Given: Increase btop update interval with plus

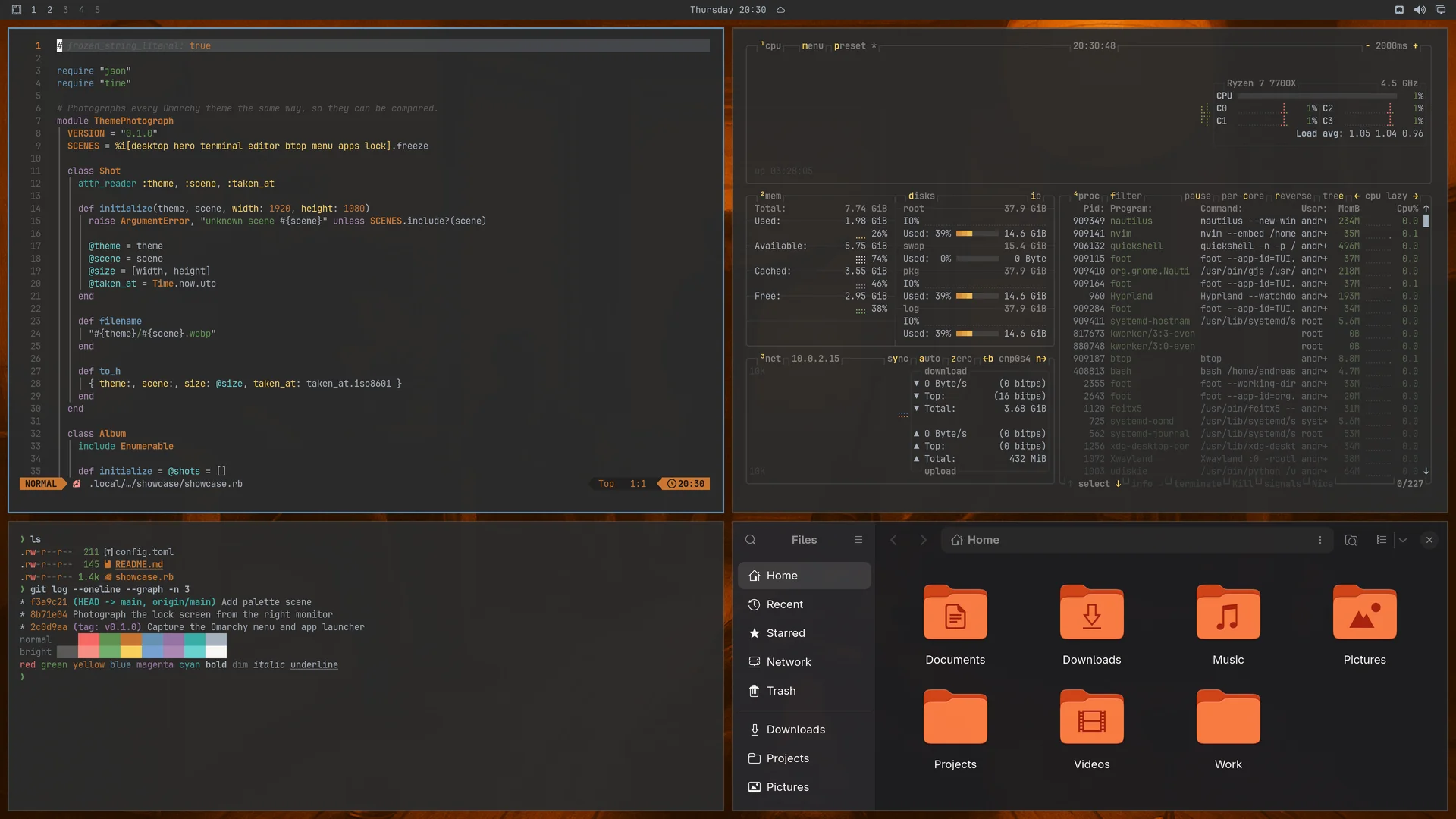Looking at the screenshot, I should click(1415, 45).
